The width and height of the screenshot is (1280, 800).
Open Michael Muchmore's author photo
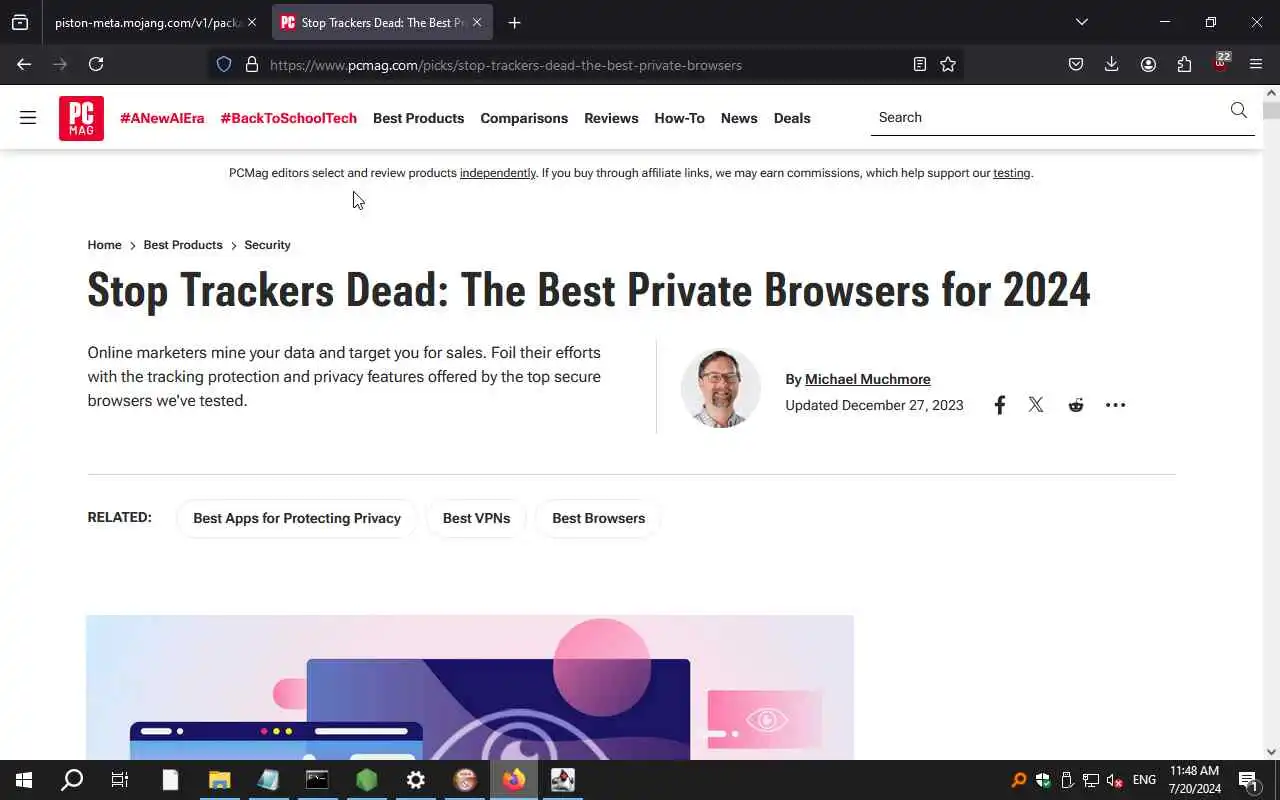(x=720, y=388)
